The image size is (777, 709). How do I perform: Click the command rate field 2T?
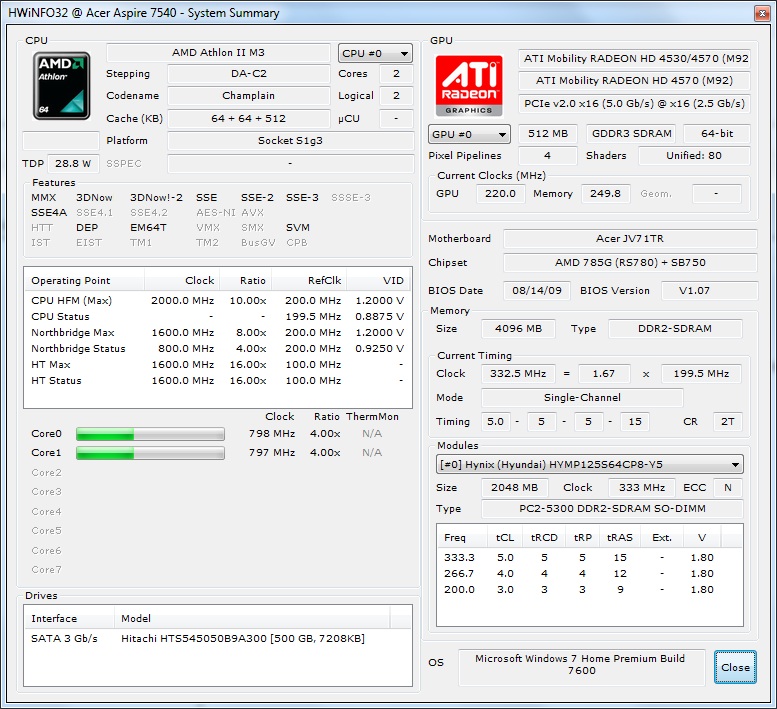tap(727, 422)
